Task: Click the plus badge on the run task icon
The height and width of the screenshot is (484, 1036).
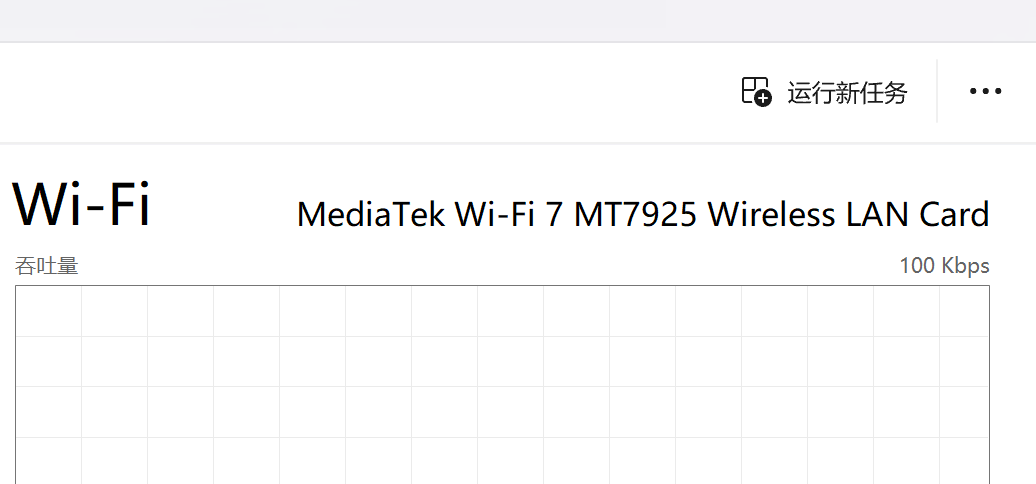Action: (763, 98)
